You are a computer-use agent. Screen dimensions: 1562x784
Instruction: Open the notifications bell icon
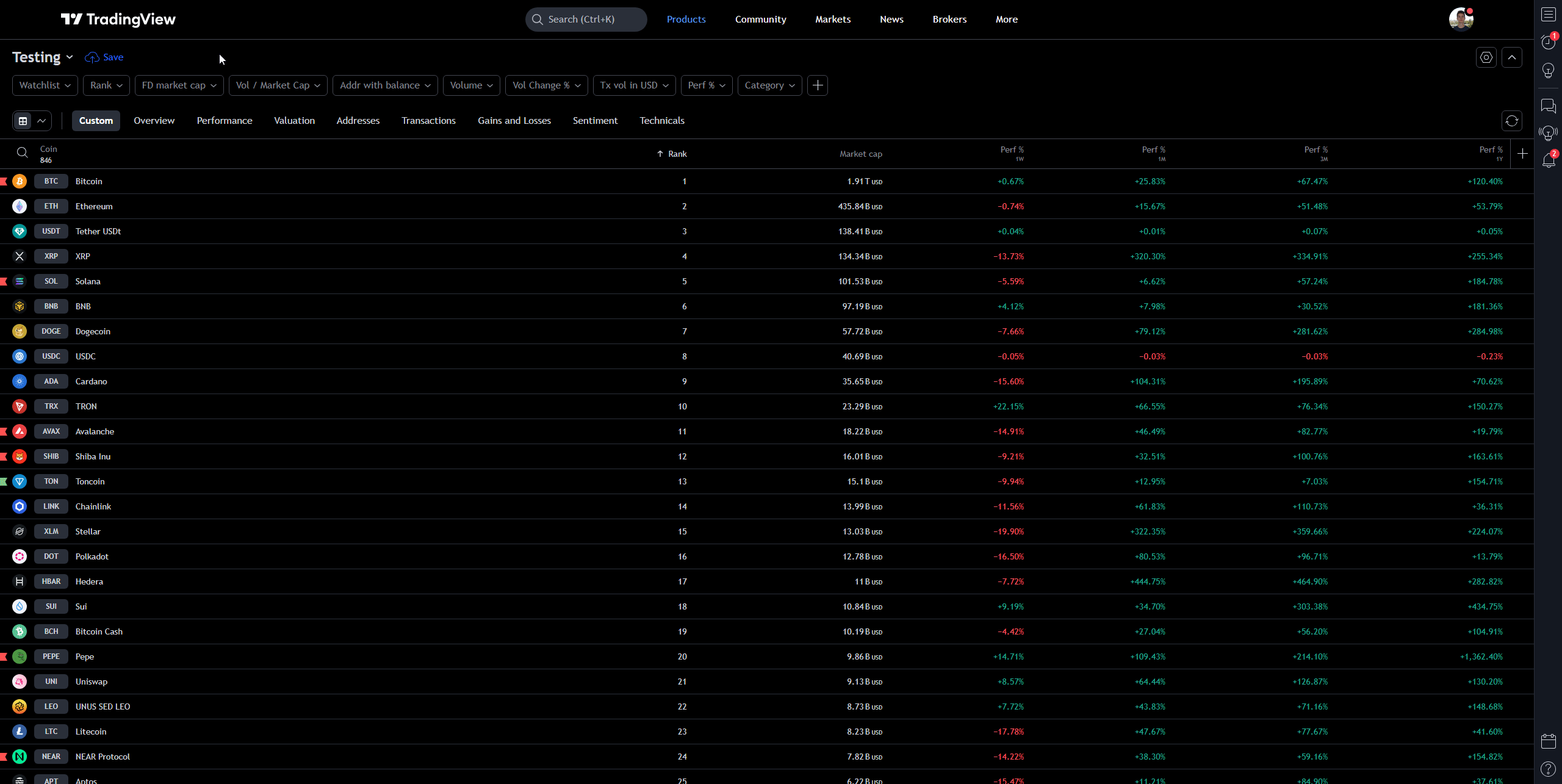pyautogui.click(x=1549, y=160)
